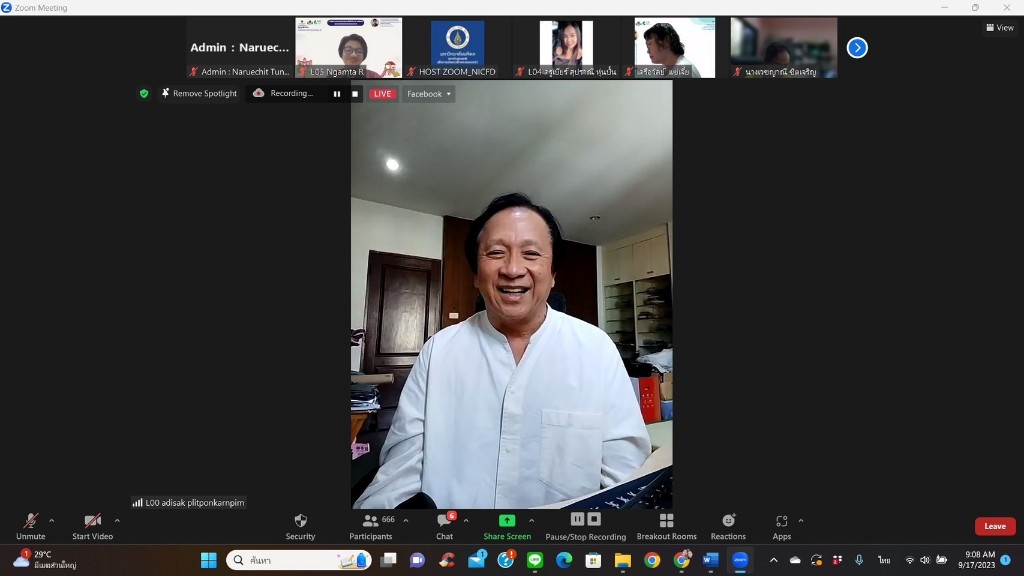This screenshot has height=576, width=1024.
Task: Open the Reactions menu
Action: coord(728,526)
